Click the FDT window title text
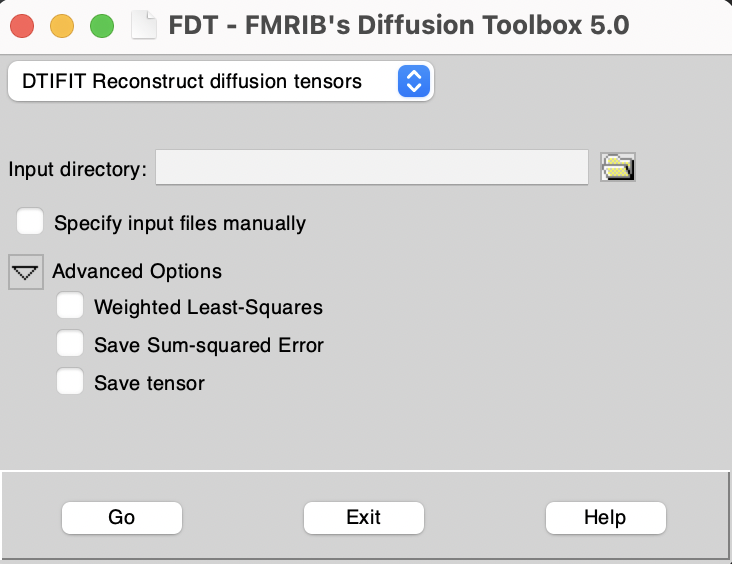This screenshot has width=732, height=564. (x=400, y=25)
